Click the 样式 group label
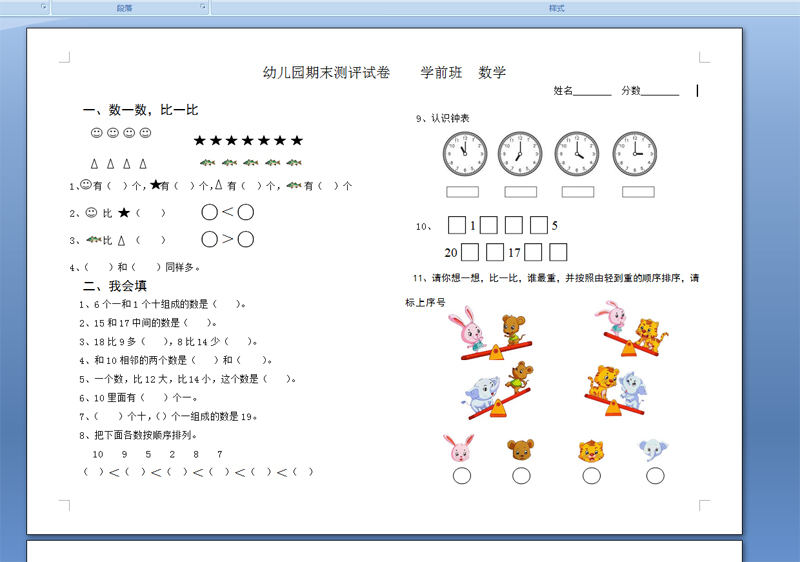This screenshot has height=562, width=800. pyautogui.click(x=556, y=8)
